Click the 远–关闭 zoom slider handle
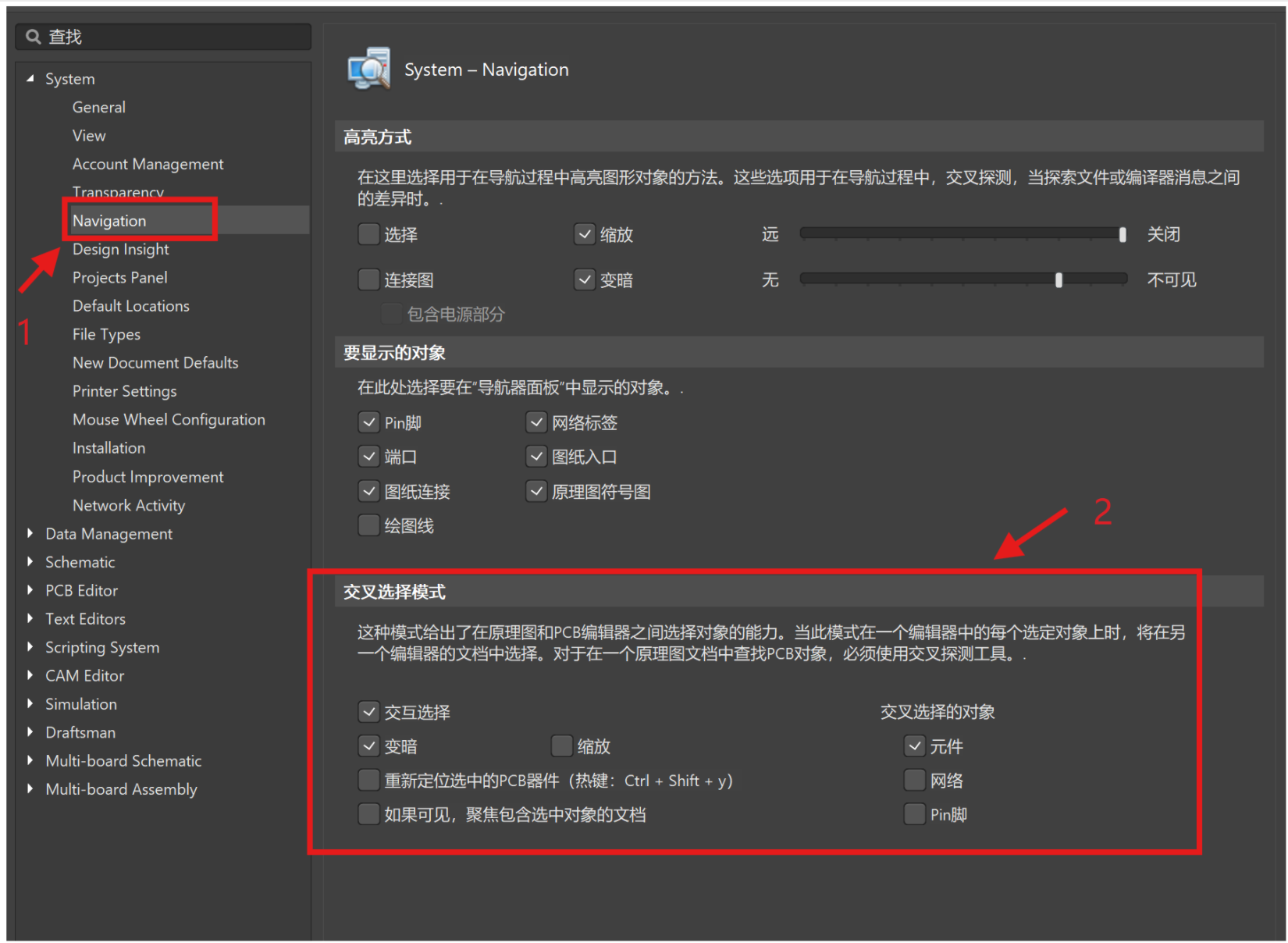 click(x=1123, y=234)
